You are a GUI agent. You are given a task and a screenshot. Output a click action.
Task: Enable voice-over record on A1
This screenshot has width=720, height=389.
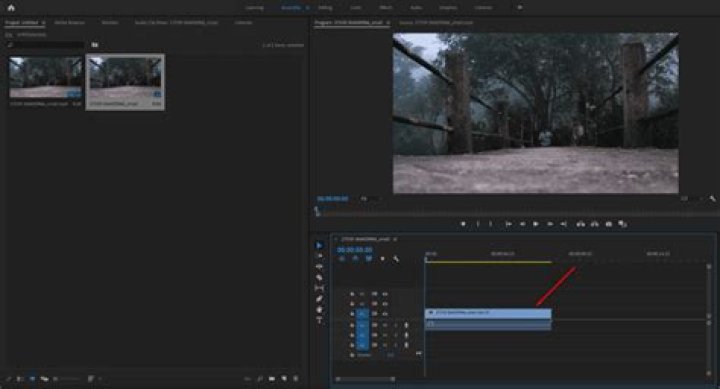pyautogui.click(x=406, y=325)
